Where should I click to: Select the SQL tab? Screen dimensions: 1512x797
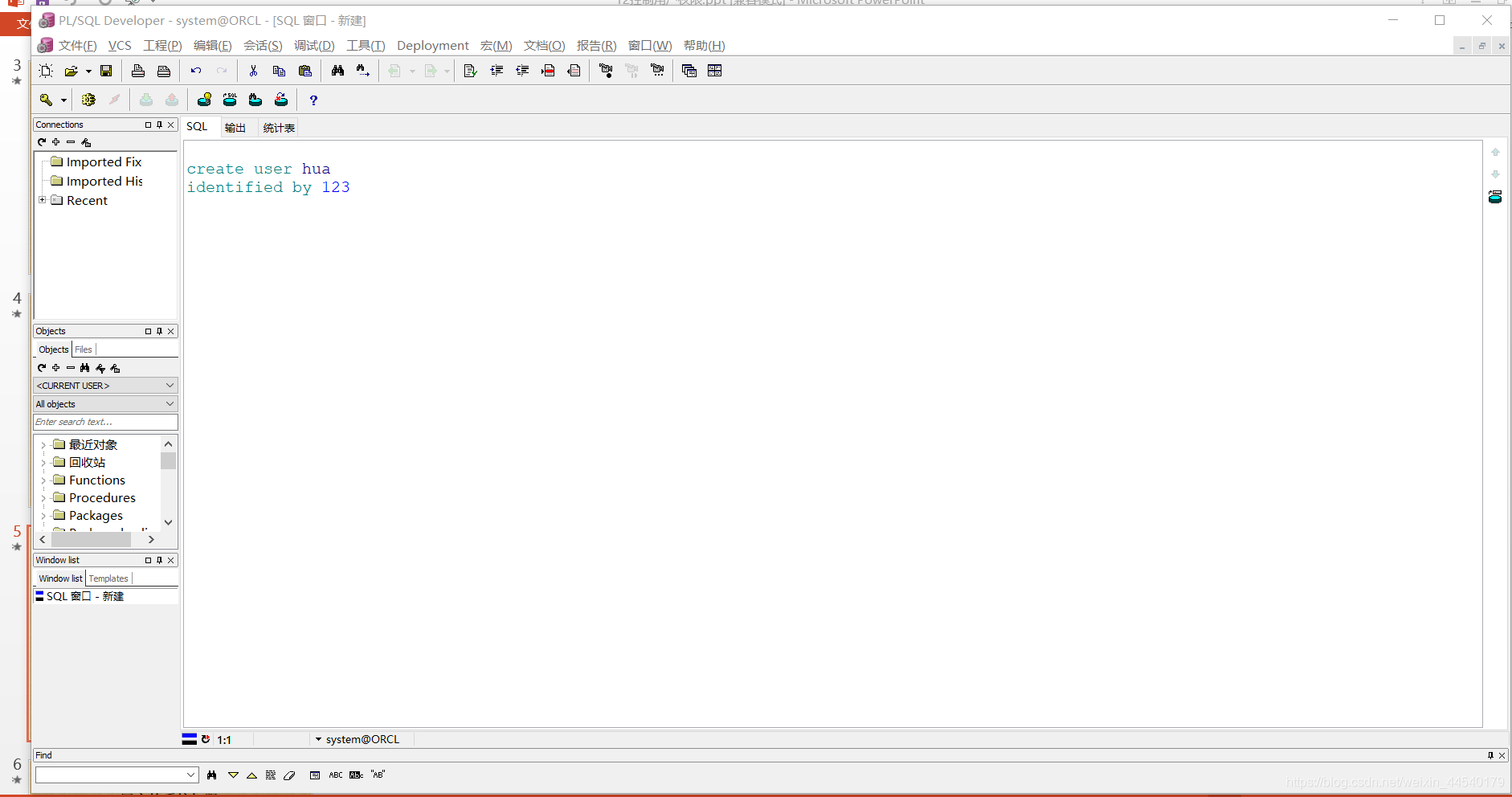[197, 127]
